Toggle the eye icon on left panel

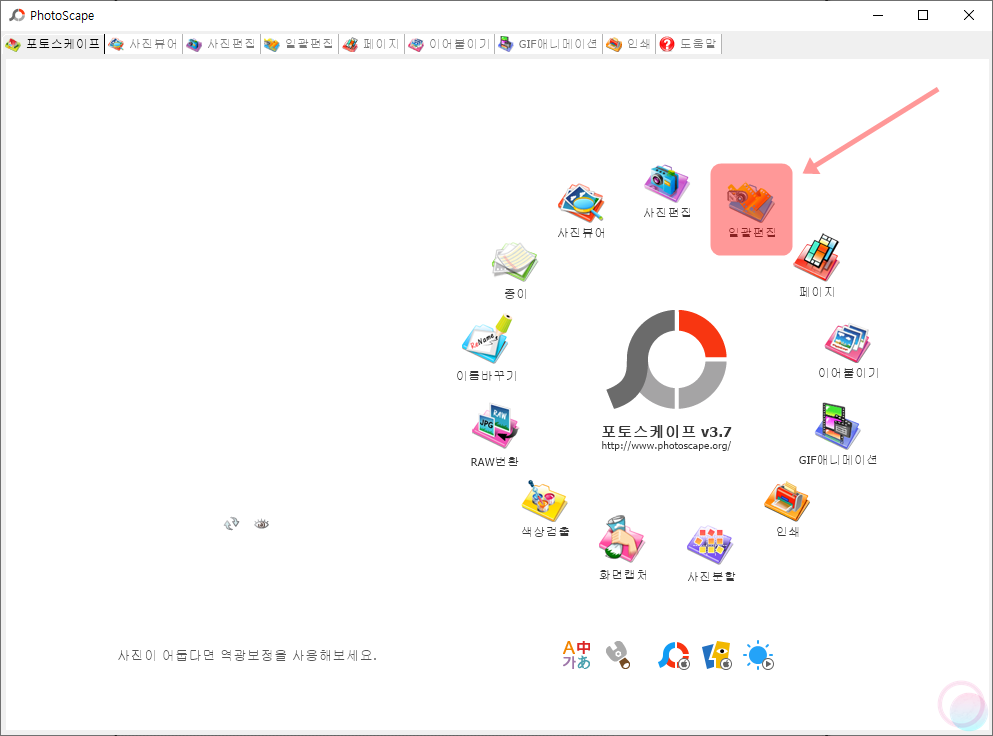(262, 524)
